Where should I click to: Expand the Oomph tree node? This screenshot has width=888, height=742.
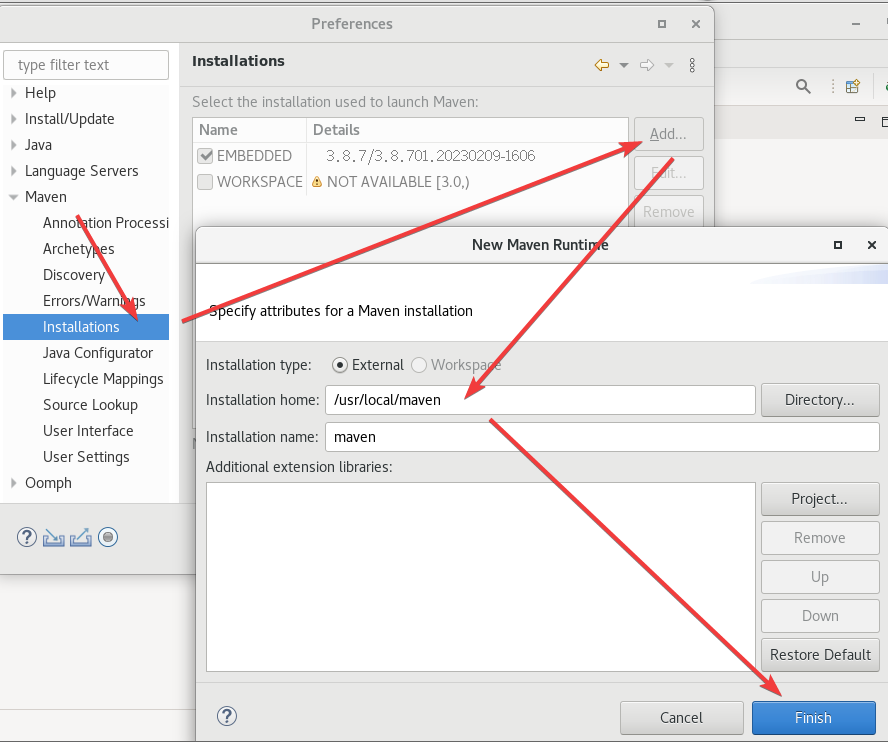[14, 483]
